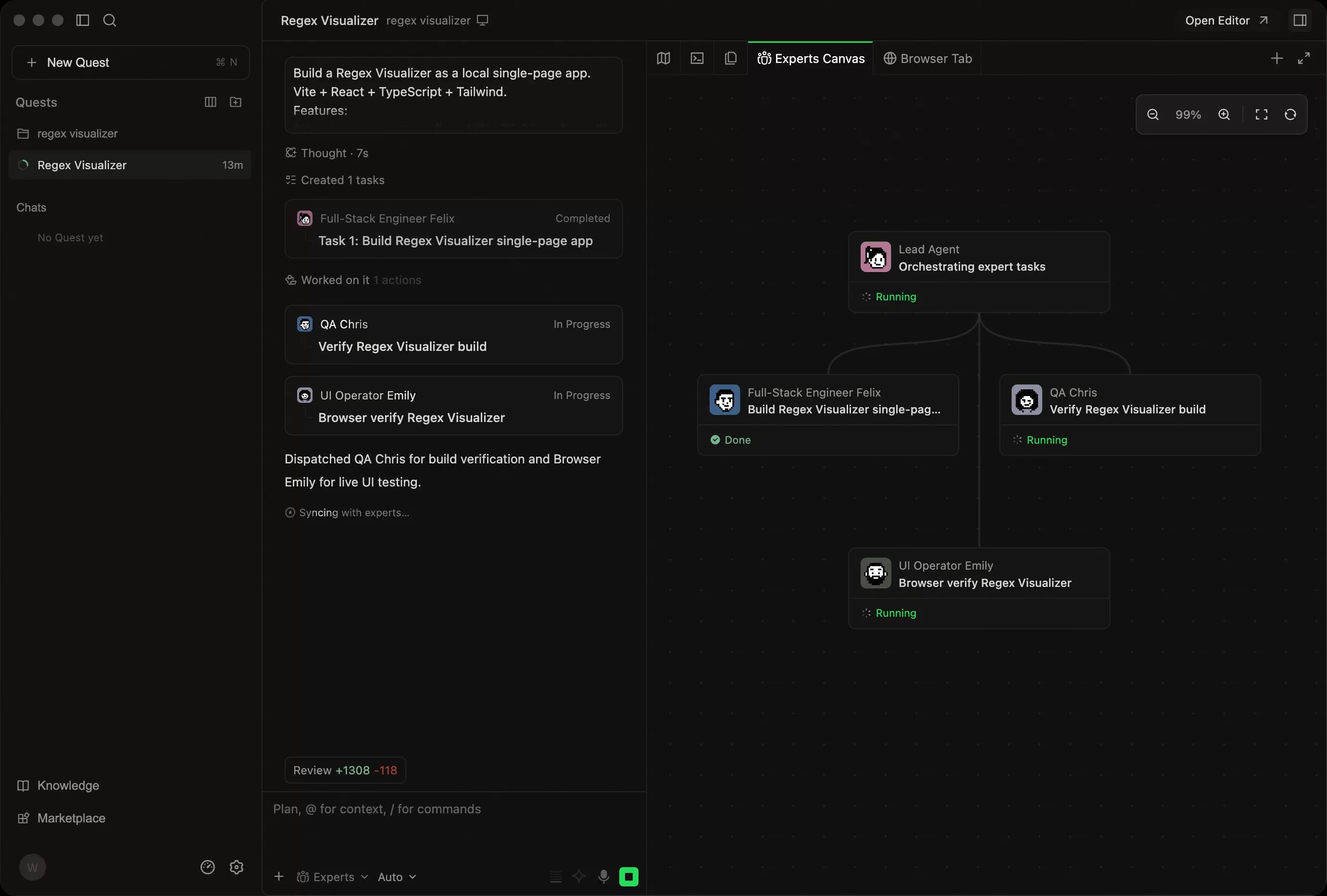
Task: Open the terminal panel icon
Action: (697, 58)
